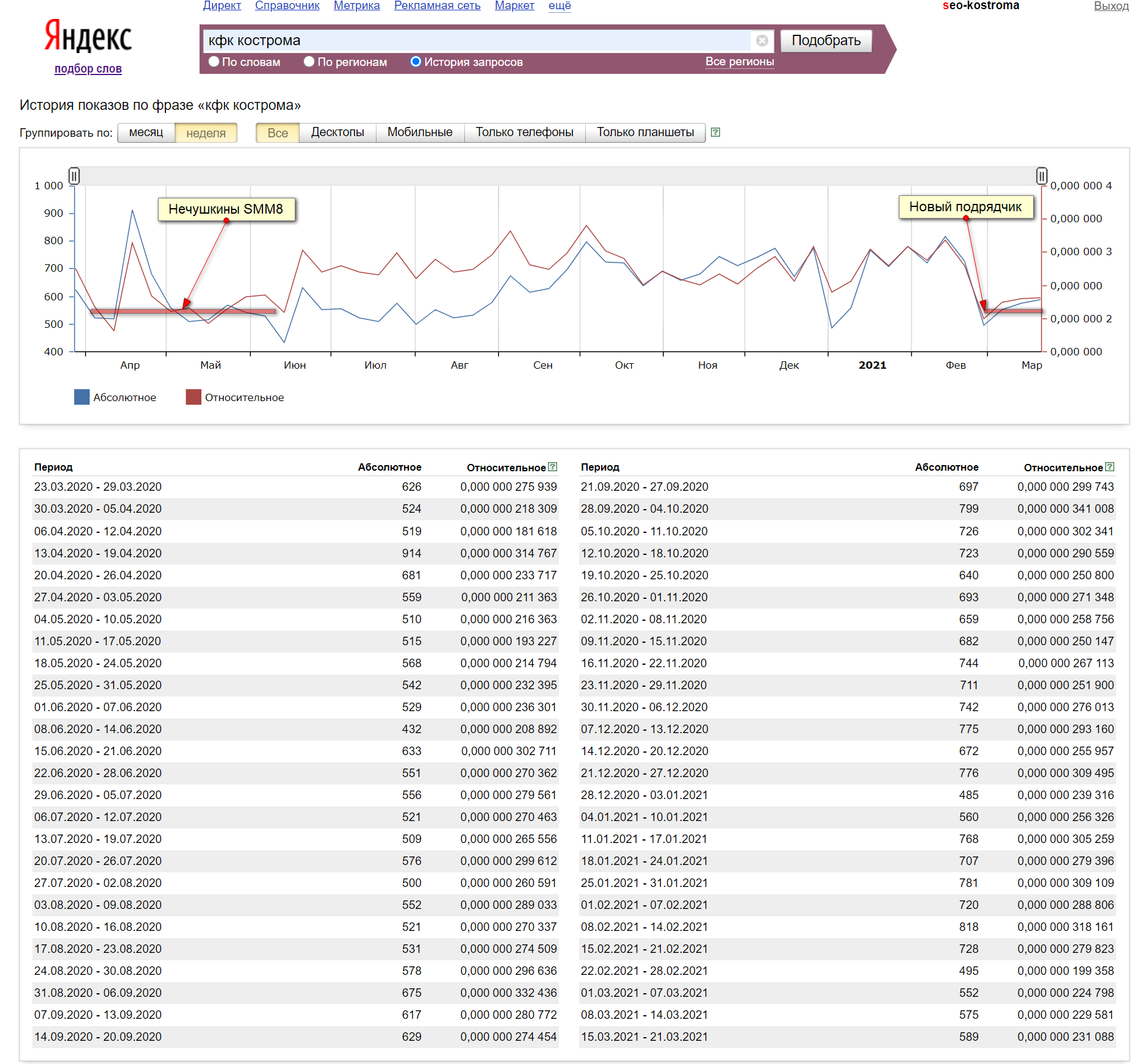This screenshot has width=1146, height=1064.
Task: Click the right chart range slider handle
Action: pyautogui.click(x=1041, y=176)
